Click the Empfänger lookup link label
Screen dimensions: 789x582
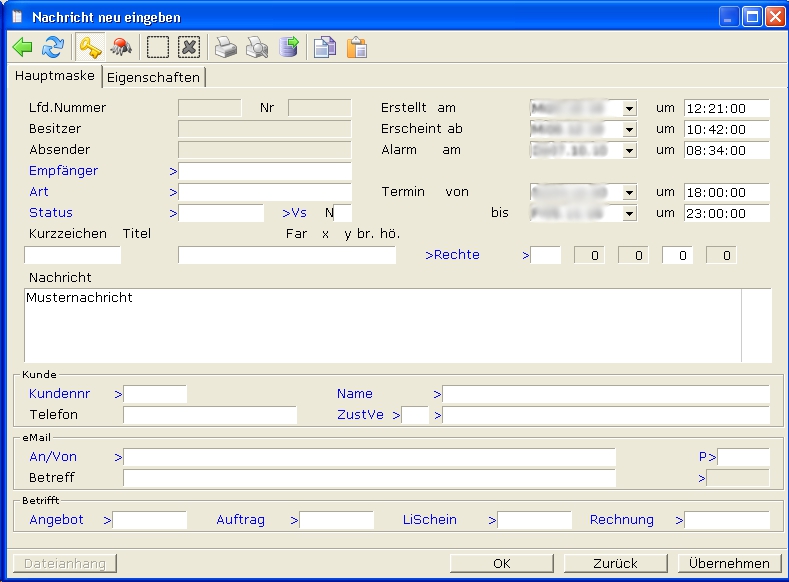(63, 171)
